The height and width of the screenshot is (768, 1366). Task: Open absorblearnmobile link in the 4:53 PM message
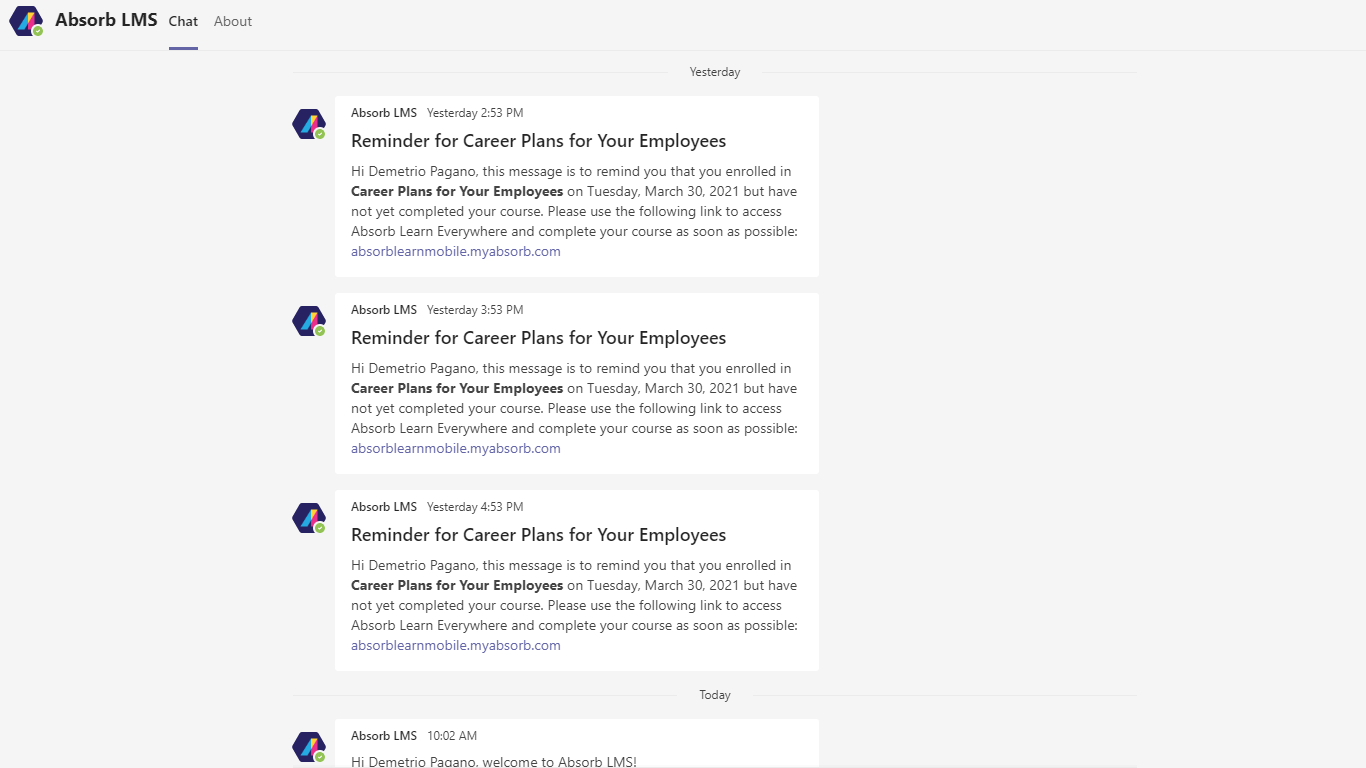click(456, 645)
